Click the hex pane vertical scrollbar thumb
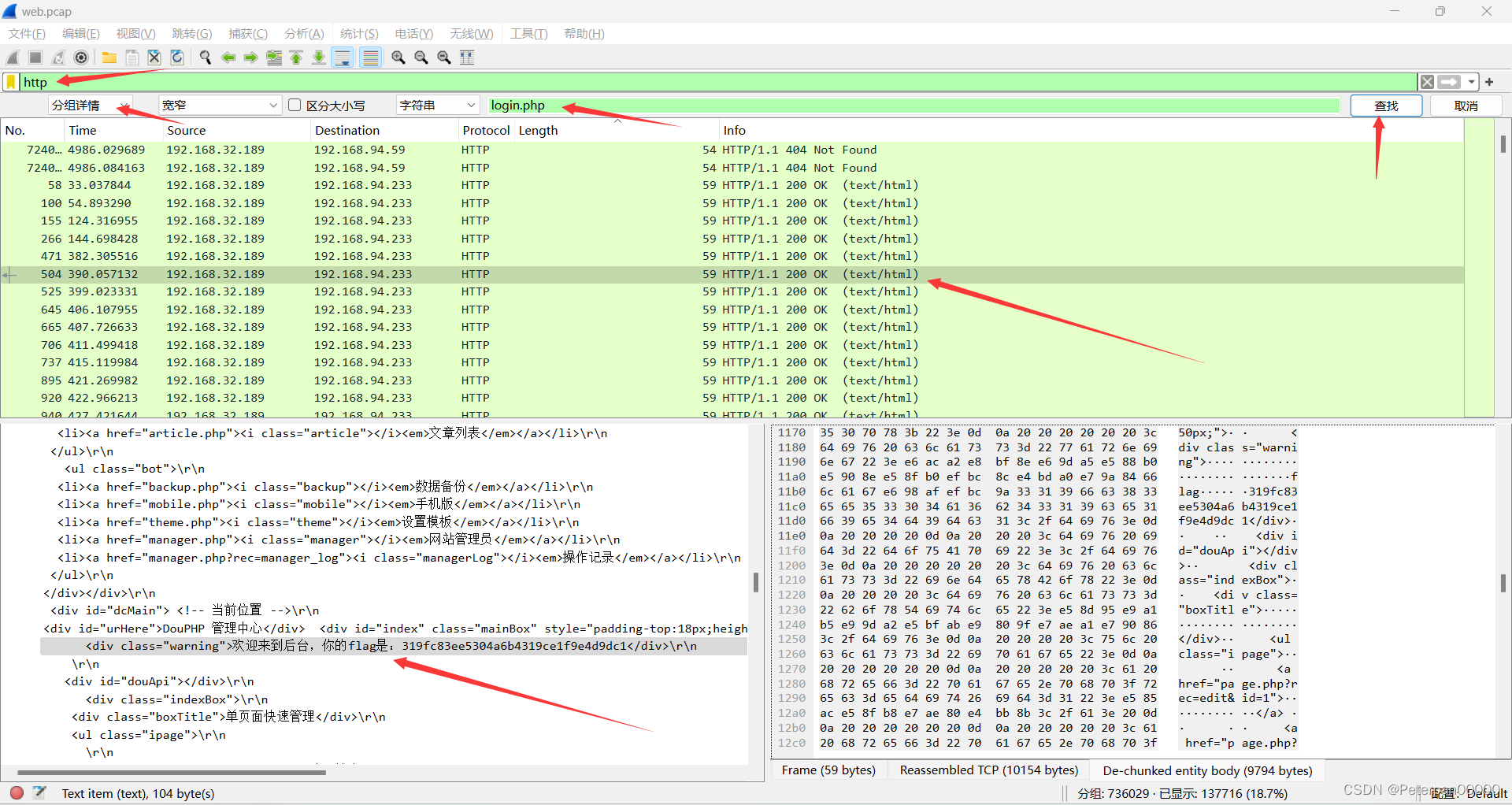The width and height of the screenshot is (1512, 805). [1503, 583]
